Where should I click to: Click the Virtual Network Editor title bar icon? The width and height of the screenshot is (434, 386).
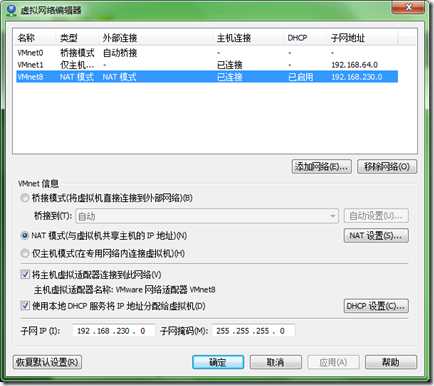coord(12,9)
